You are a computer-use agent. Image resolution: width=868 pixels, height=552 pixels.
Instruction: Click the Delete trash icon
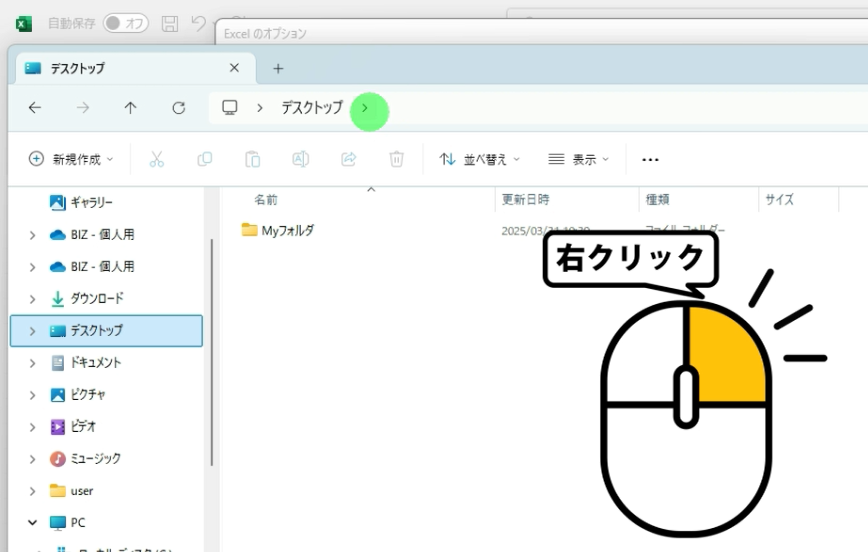tap(396, 159)
